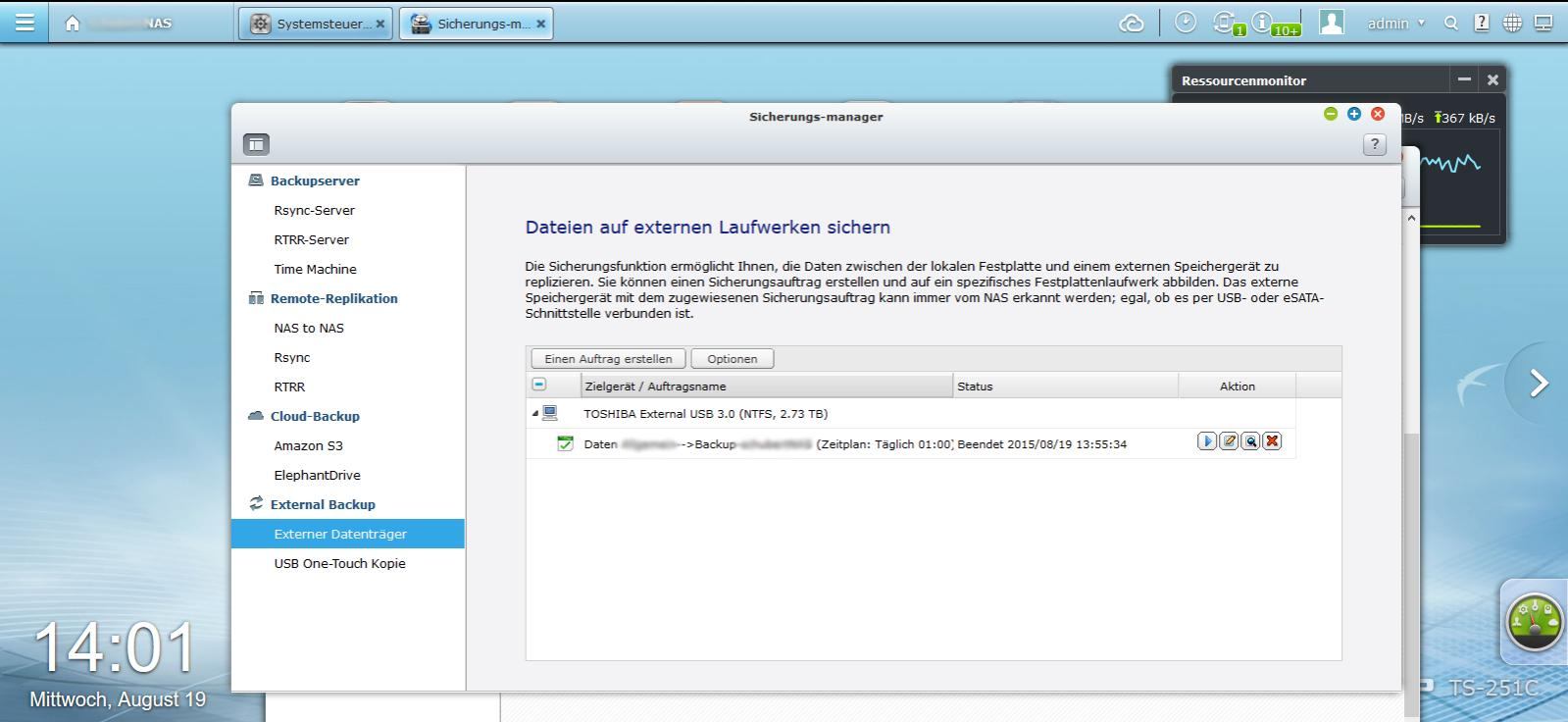This screenshot has height=722, width=1568.
Task: Open the language globe icon
Action: 1512,23
